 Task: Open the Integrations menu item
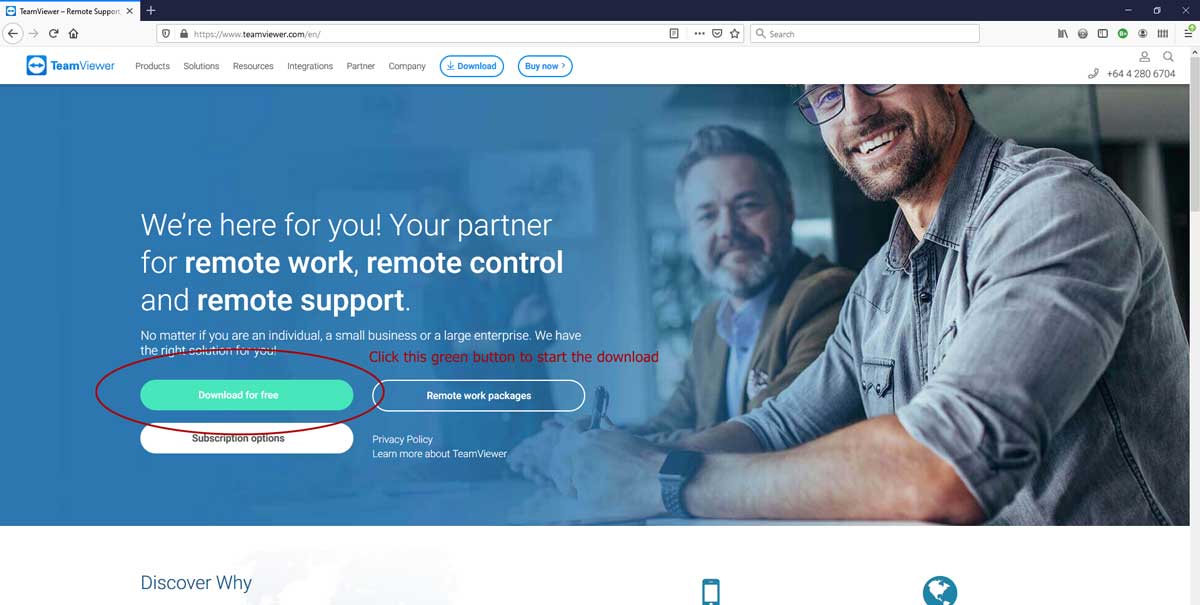click(310, 66)
